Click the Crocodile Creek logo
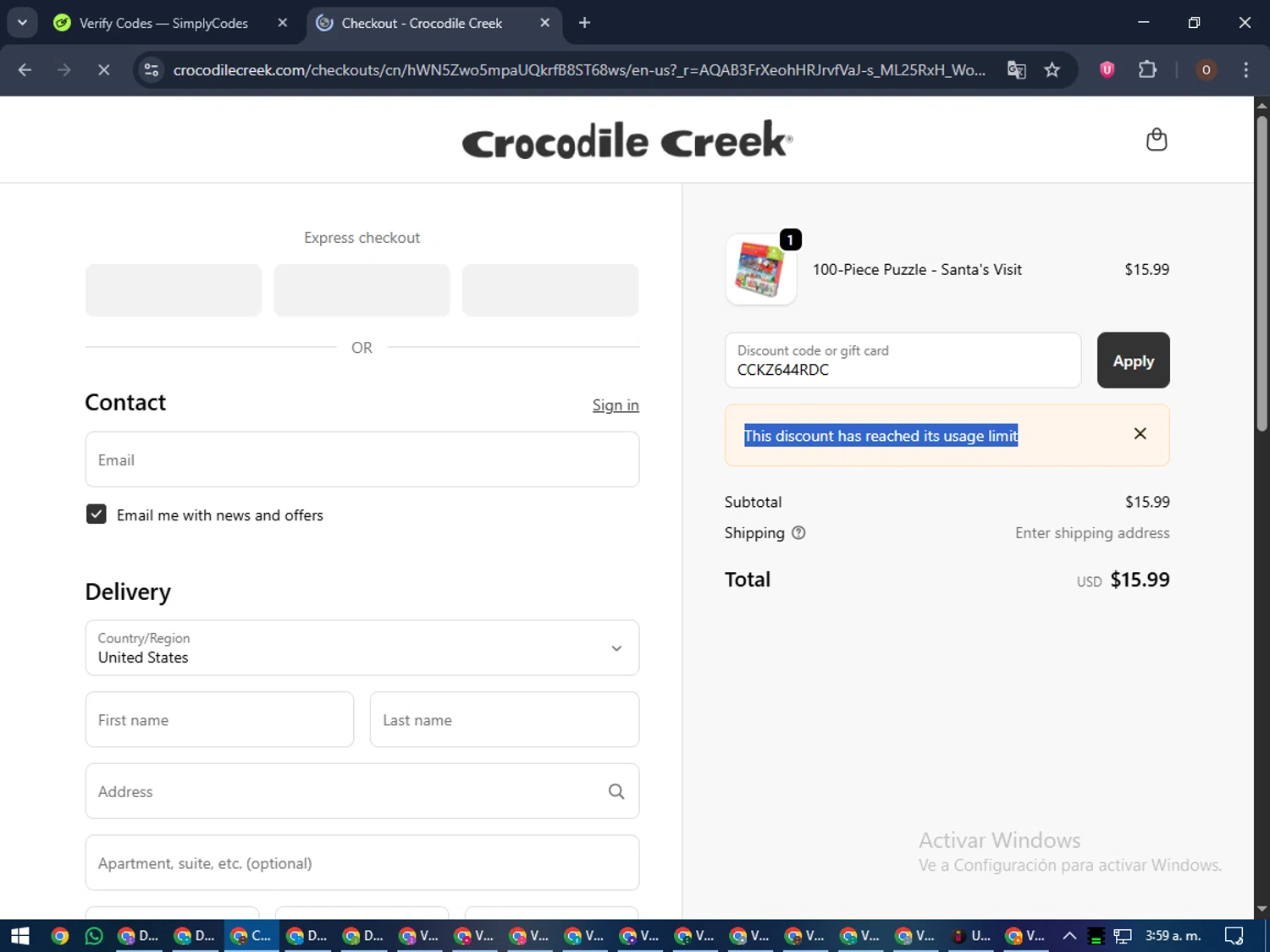The width and height of the screenshot is (1270, 952). 627,140
